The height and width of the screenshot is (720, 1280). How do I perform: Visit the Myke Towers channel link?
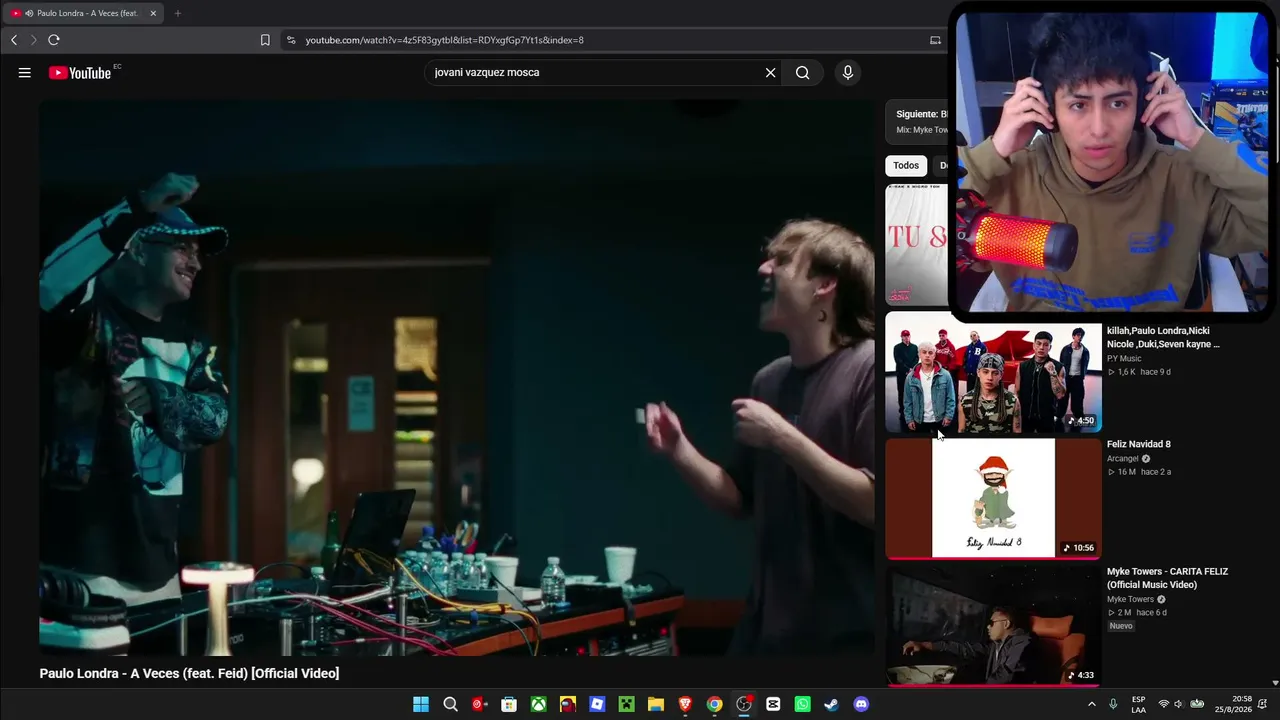[1130, 599]
